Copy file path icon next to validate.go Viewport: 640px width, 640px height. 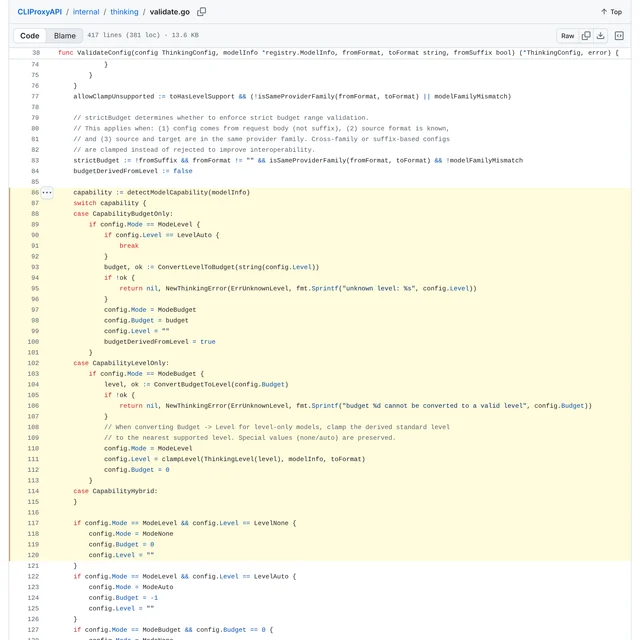[x=201, y=12]
